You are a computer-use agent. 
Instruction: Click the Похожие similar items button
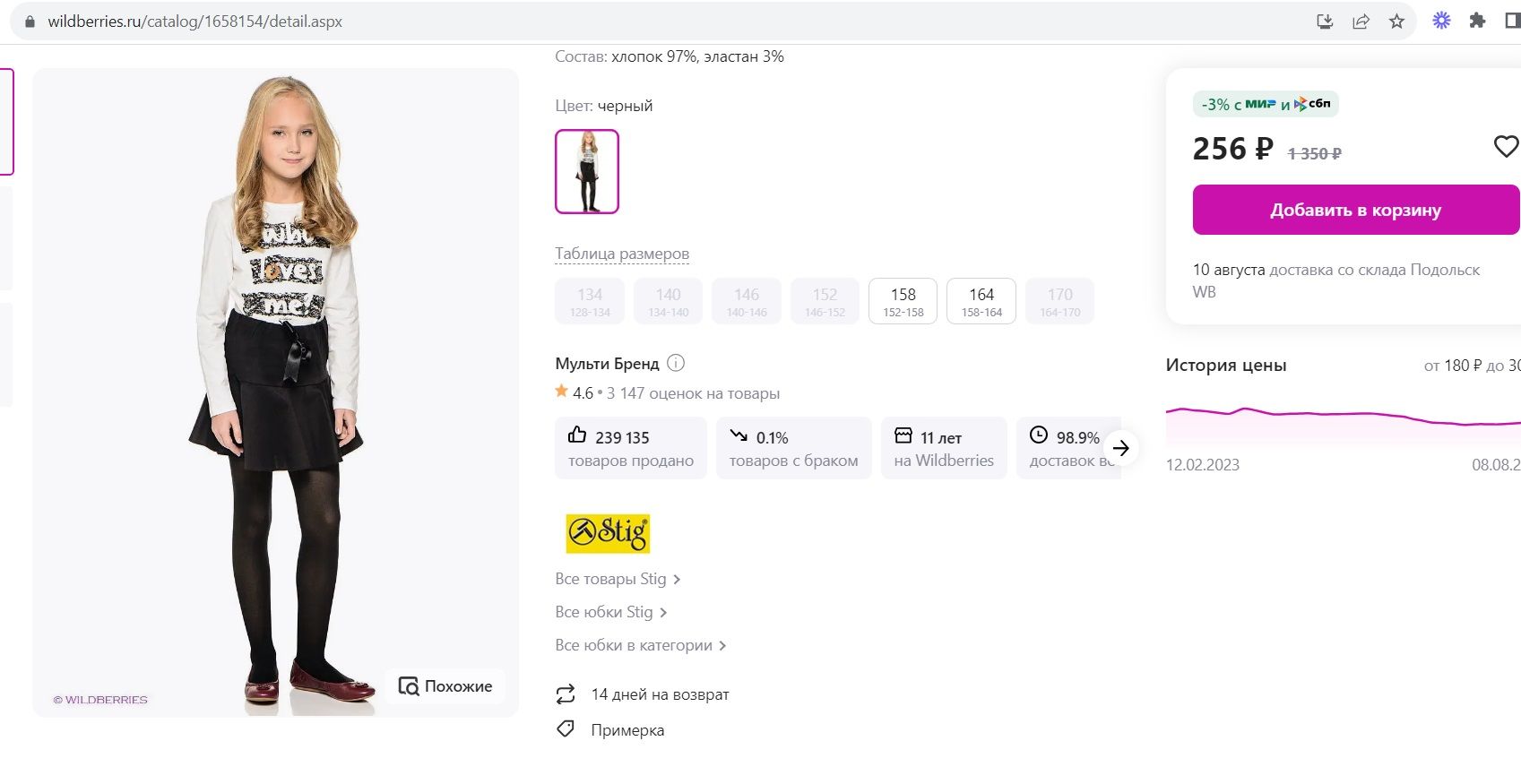click(x=445, y=686)
